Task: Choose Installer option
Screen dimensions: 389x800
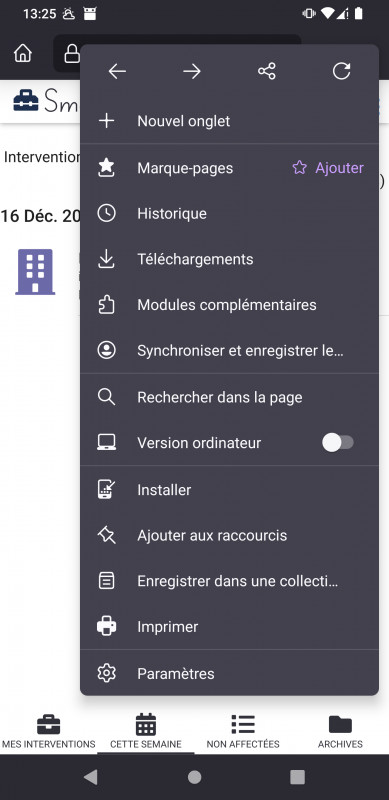Action: point(229,490)
